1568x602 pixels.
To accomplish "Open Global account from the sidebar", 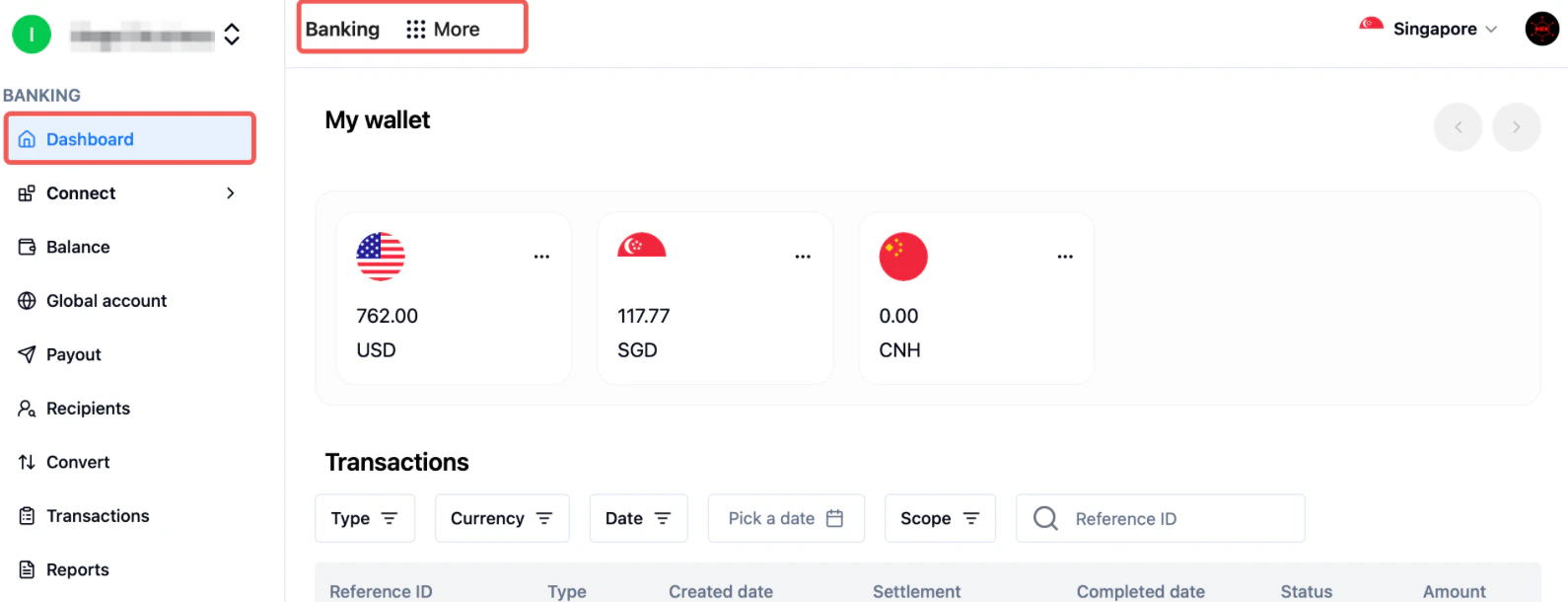I will pyautogui.click(x=107, y=300).
